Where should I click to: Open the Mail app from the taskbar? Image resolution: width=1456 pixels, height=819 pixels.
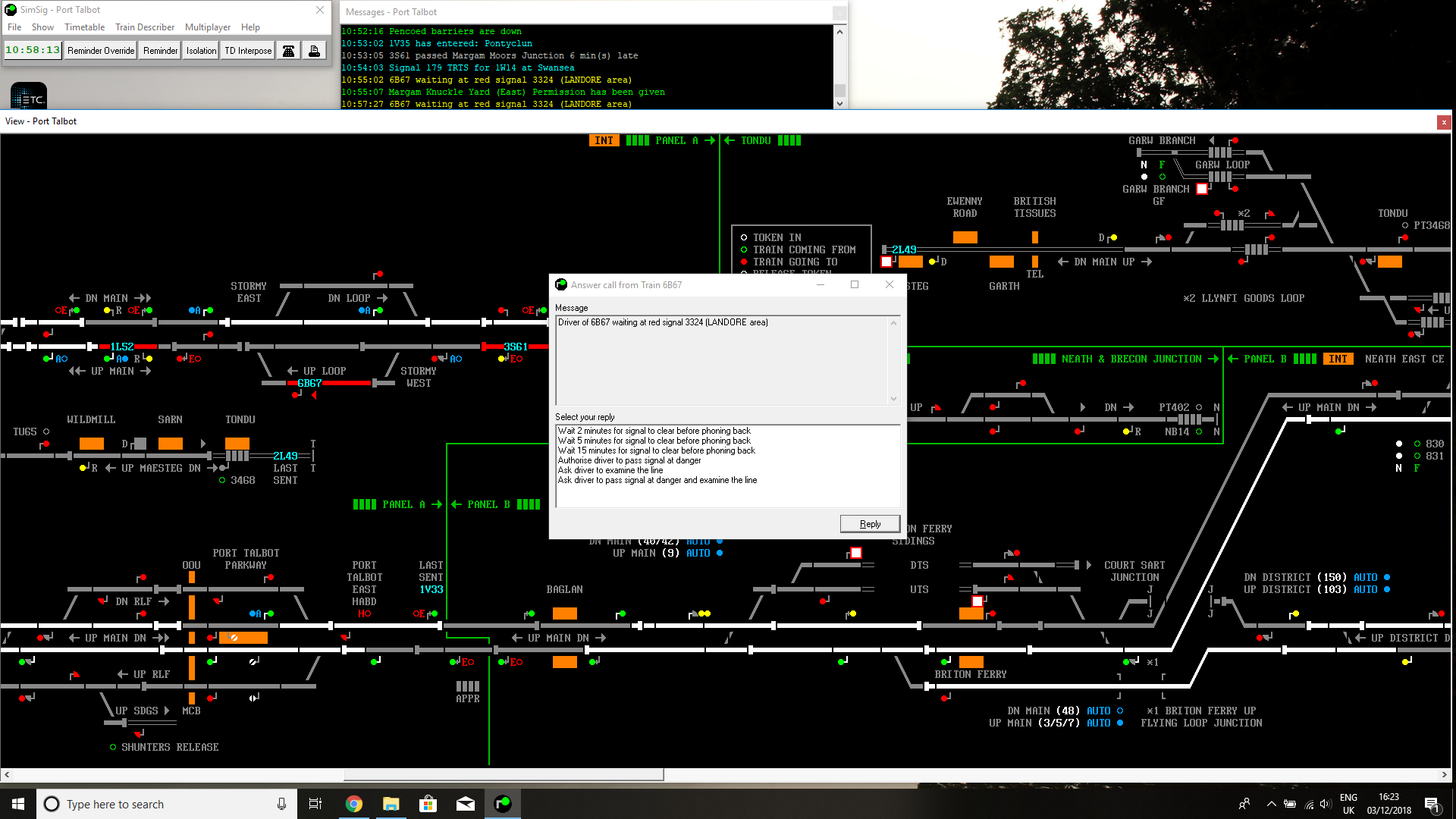click(x=466, y=804)
